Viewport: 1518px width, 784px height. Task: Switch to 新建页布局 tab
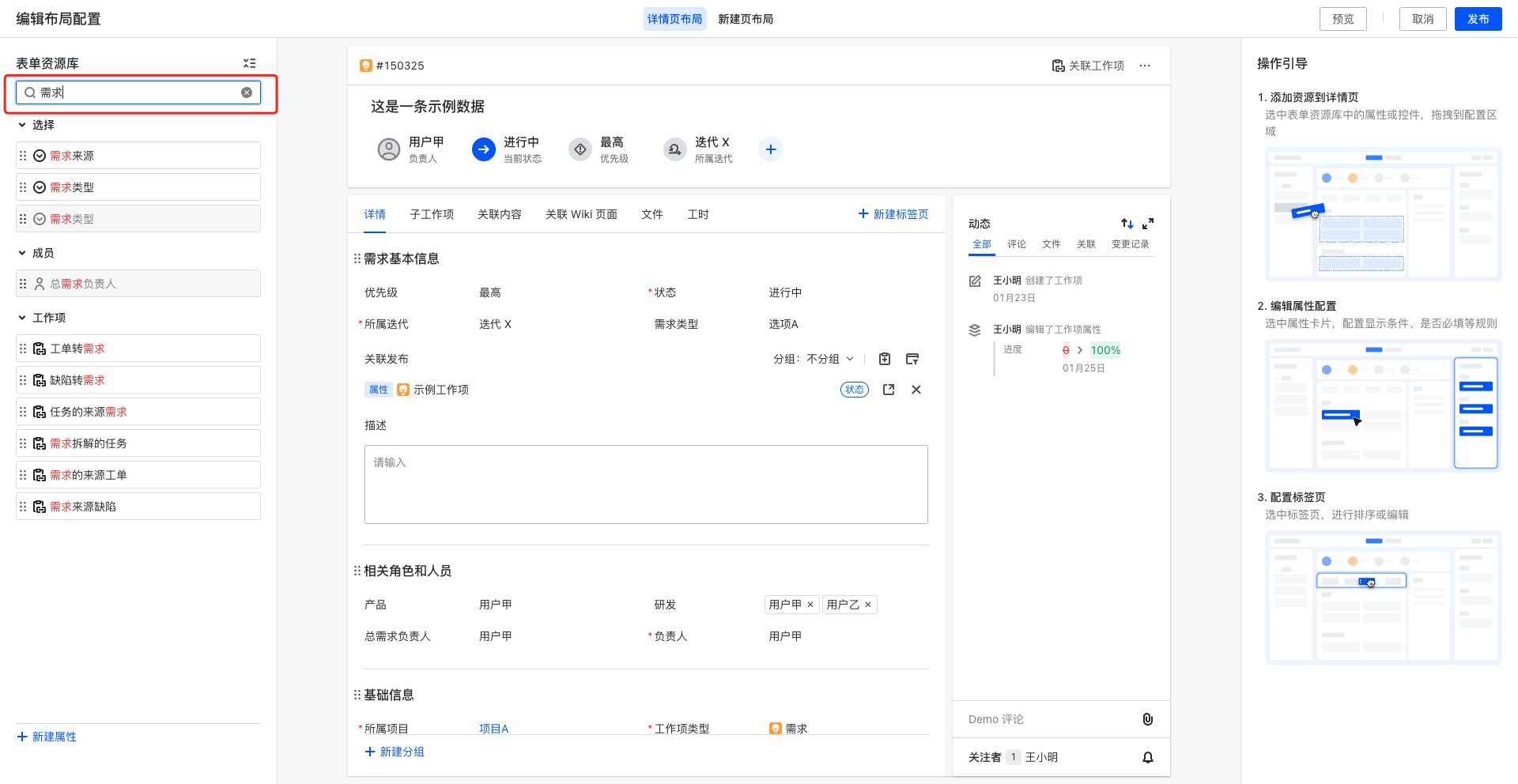tap(746, 19)
